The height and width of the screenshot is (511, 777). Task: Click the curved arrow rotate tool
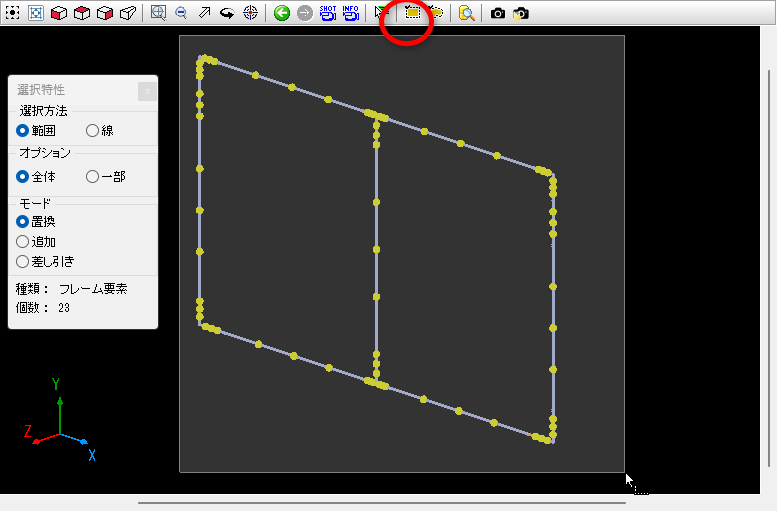pyautogui.click(x=227, y=13)
